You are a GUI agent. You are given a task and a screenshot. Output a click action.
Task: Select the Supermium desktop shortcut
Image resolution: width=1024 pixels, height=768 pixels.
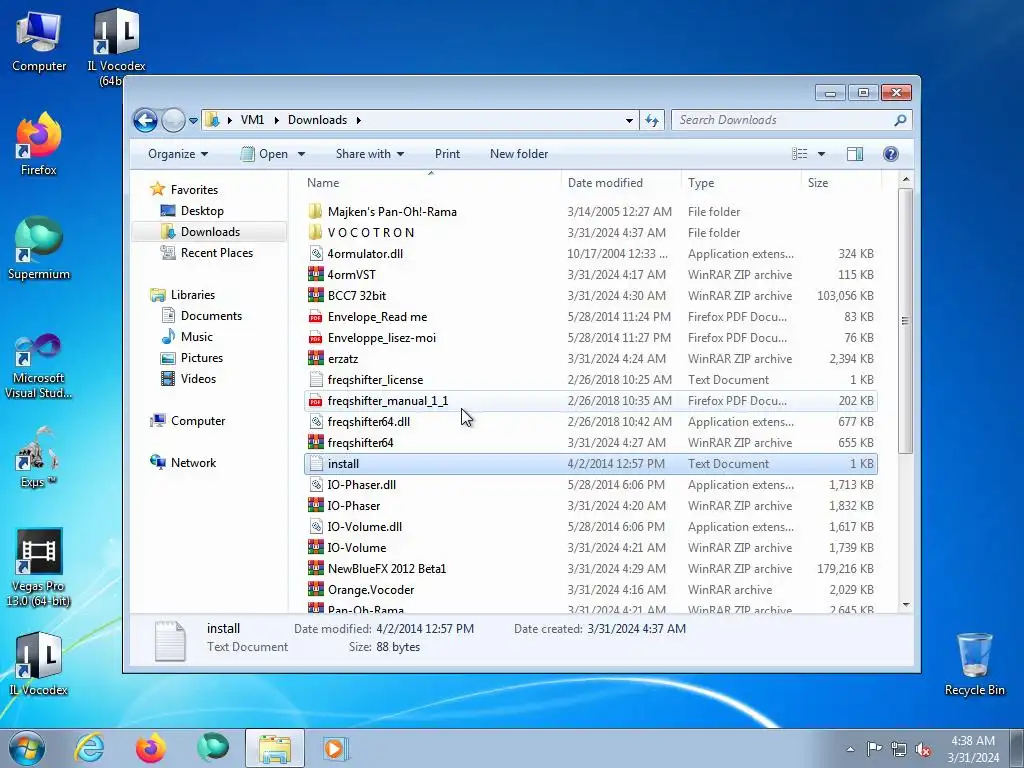tap(39, 248)
